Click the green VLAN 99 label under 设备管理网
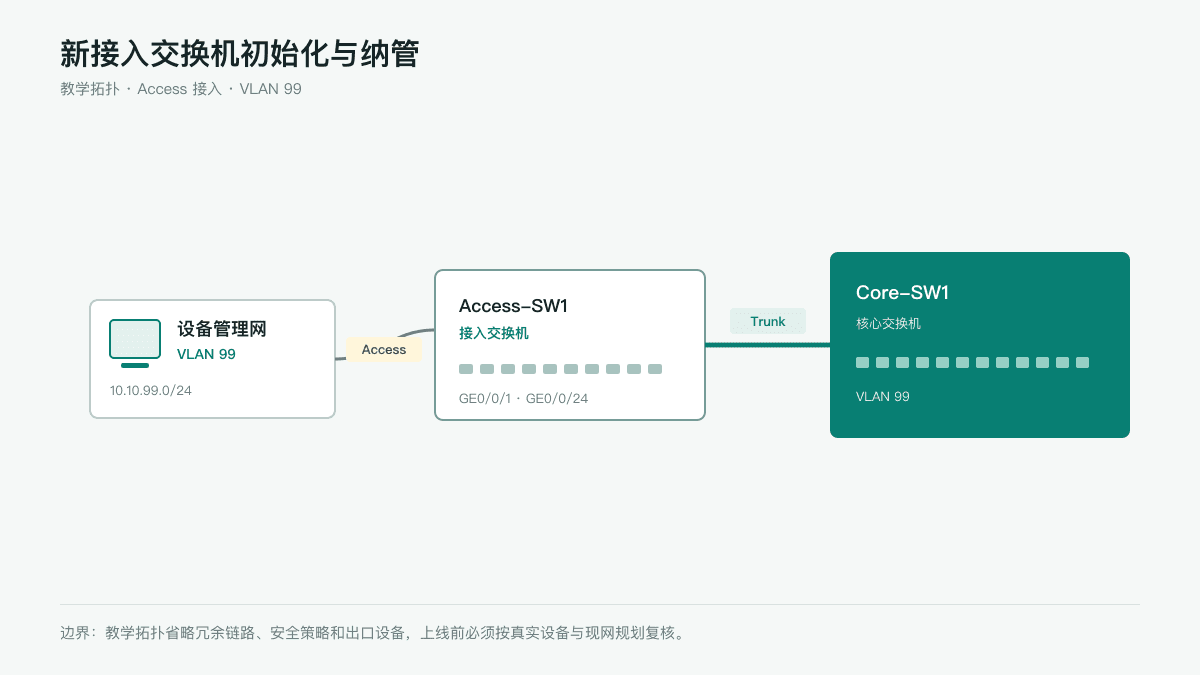Viewport: 1200px width, 675px height. pos(206,354)
